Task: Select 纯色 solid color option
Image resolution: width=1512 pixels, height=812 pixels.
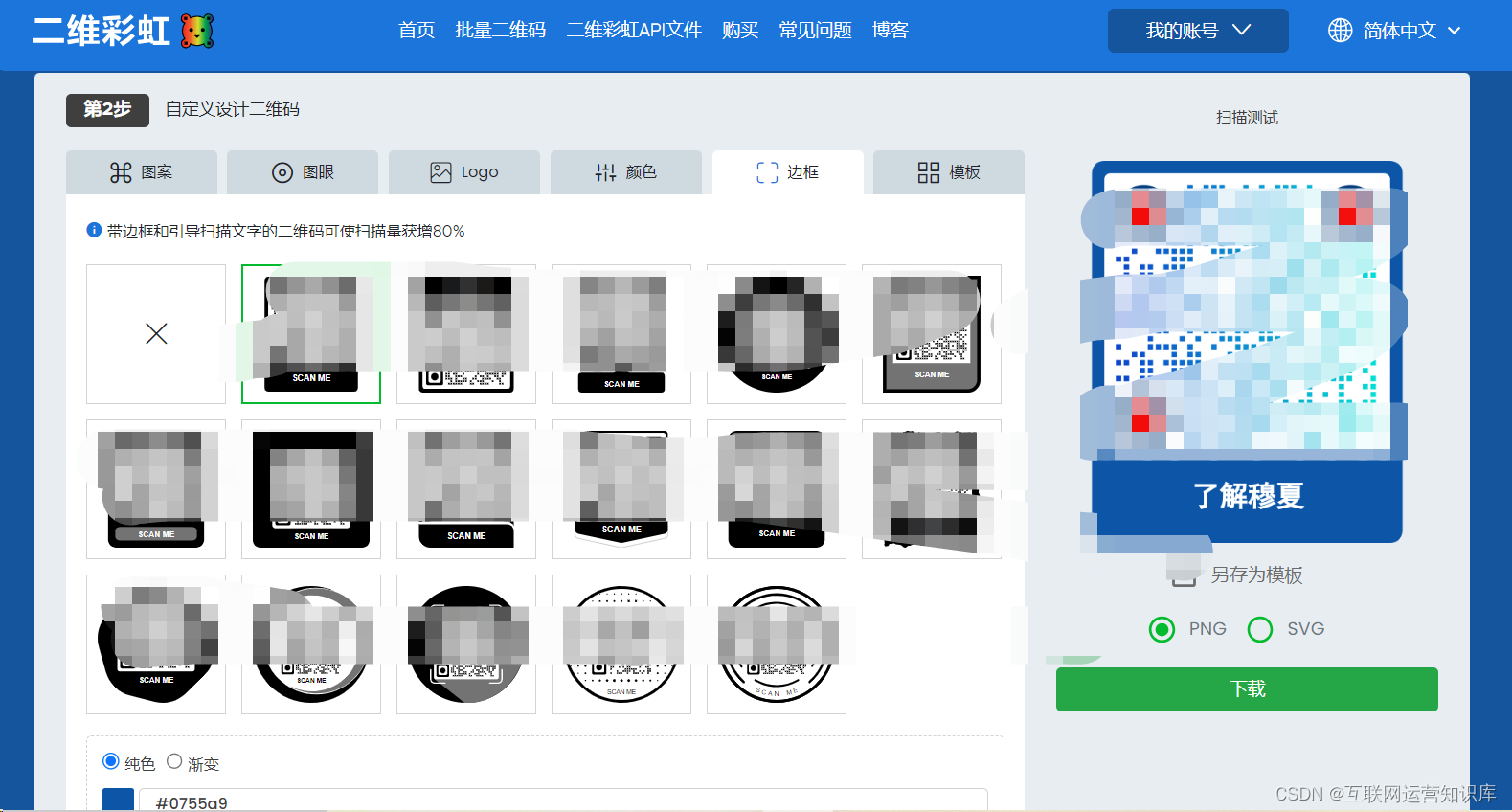Action: (111, 761)
